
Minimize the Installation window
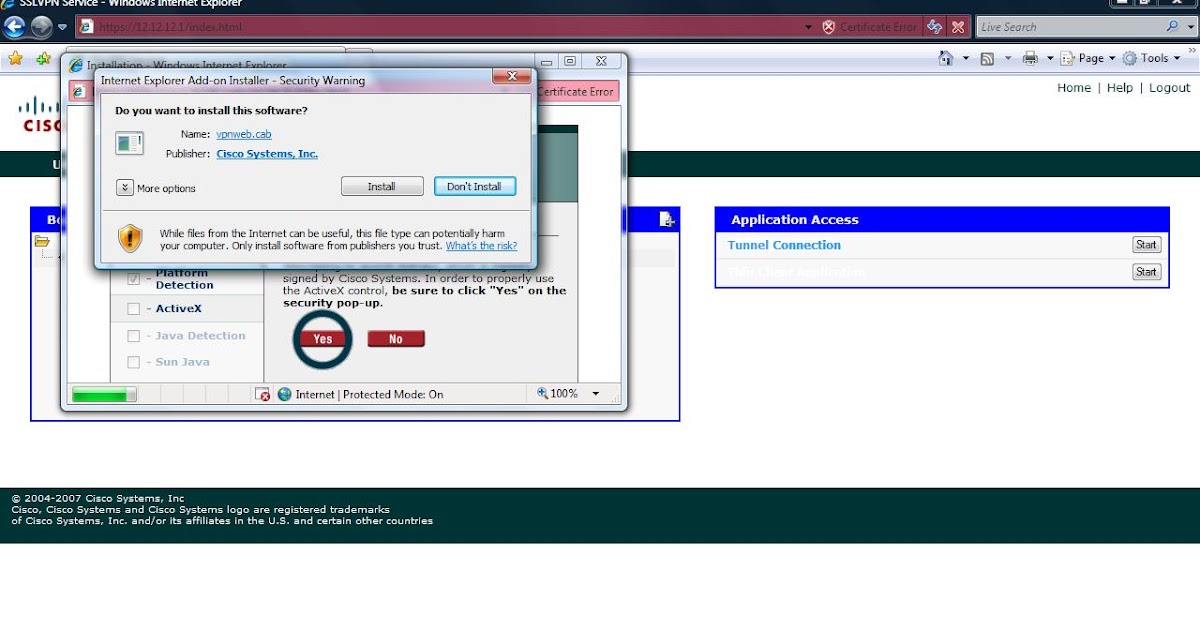click(545, 62)
